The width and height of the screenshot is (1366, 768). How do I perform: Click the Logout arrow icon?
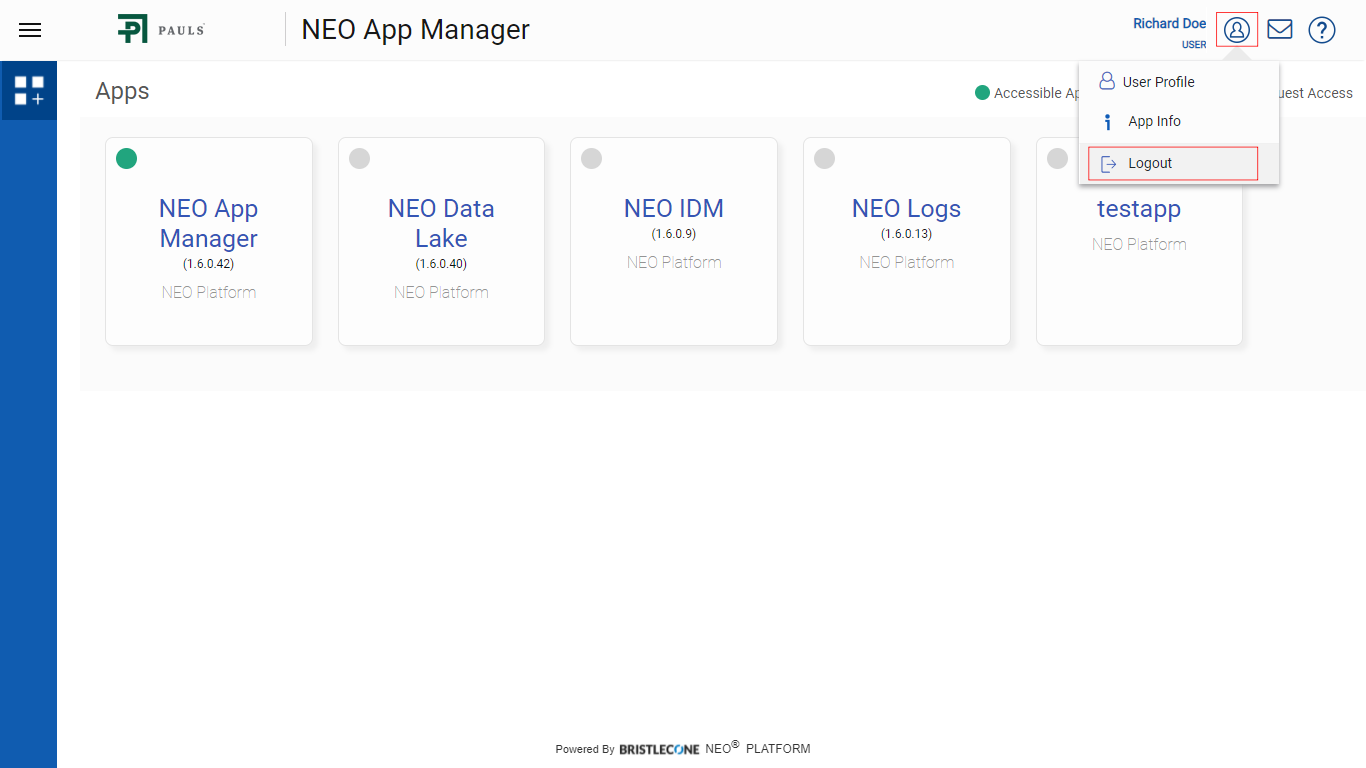pyautogui.click(x=1108, y=164)
